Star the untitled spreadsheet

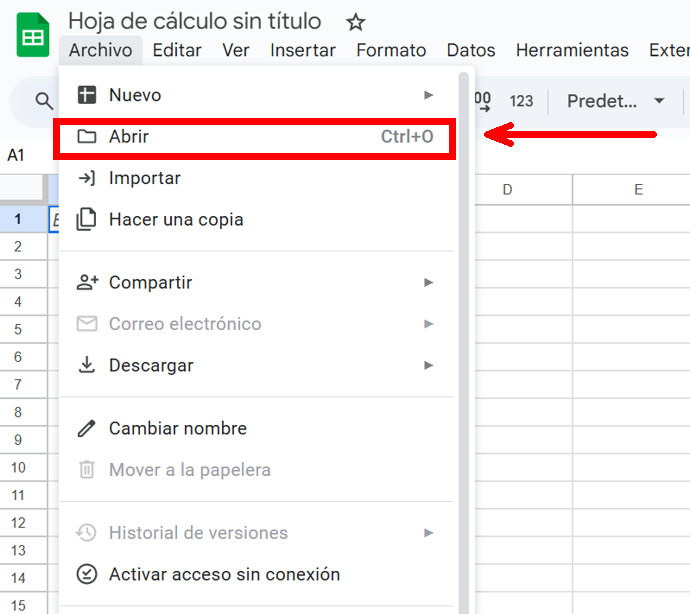click(x=355, y=22)
